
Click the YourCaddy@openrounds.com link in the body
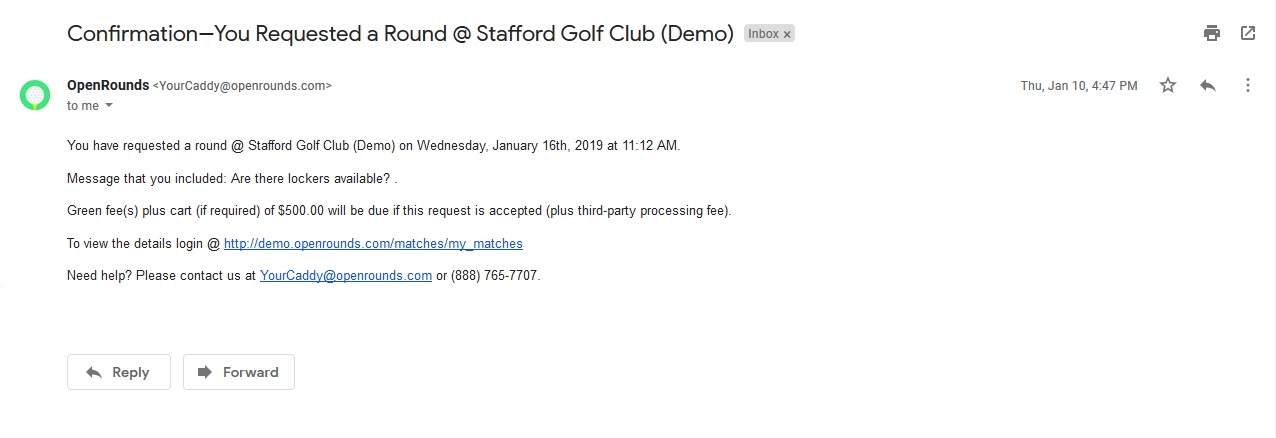pyautogui.click(x=346, y=275)
